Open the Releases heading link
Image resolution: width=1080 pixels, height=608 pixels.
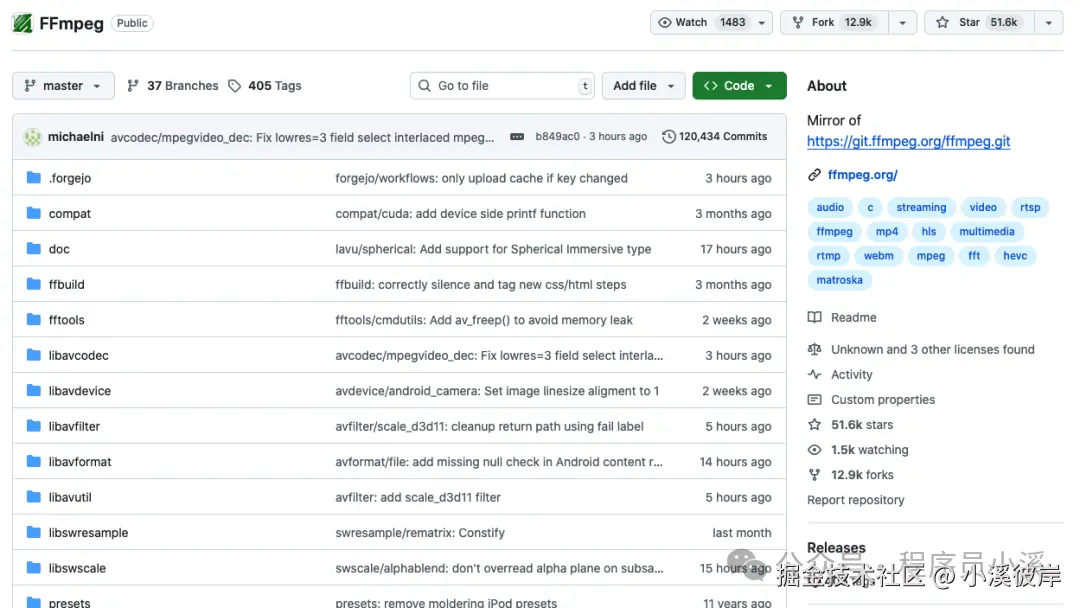tap(836, 547)
